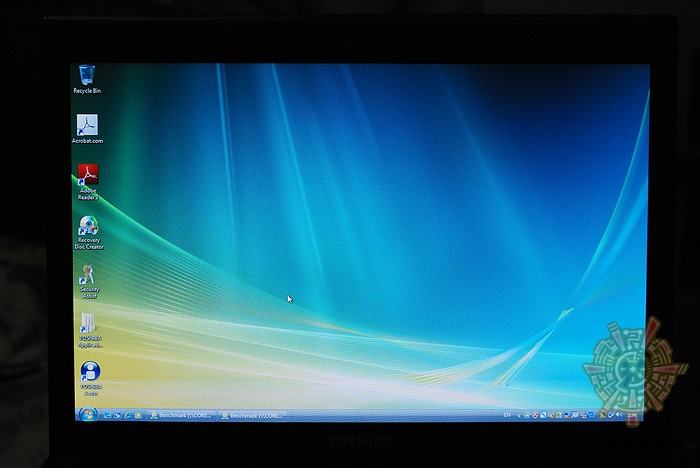Launch the Security Assist shortcut
This screenshot has width=700, height=468.
(89, 281)
